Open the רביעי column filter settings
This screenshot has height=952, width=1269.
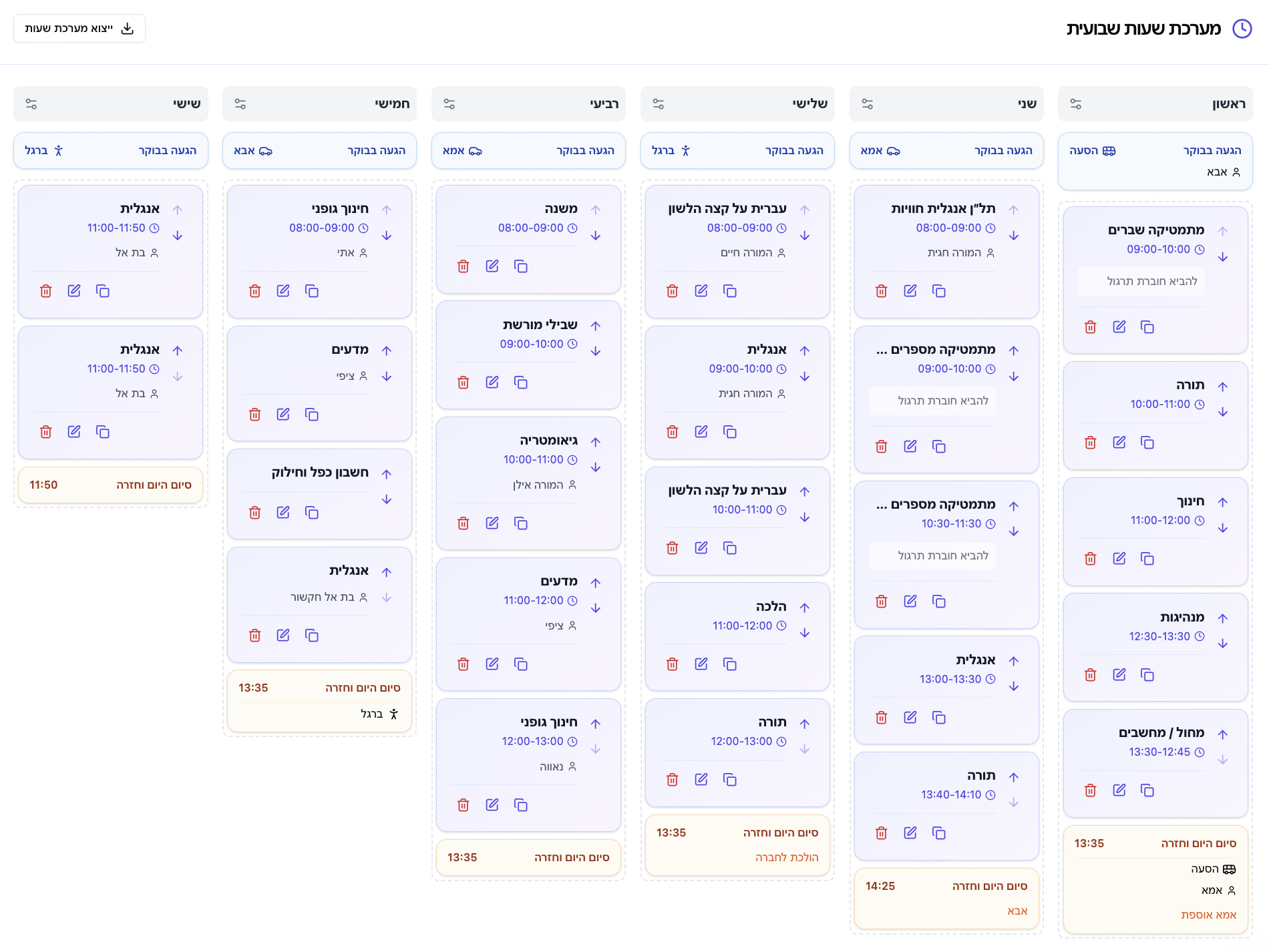coord(449,104)
